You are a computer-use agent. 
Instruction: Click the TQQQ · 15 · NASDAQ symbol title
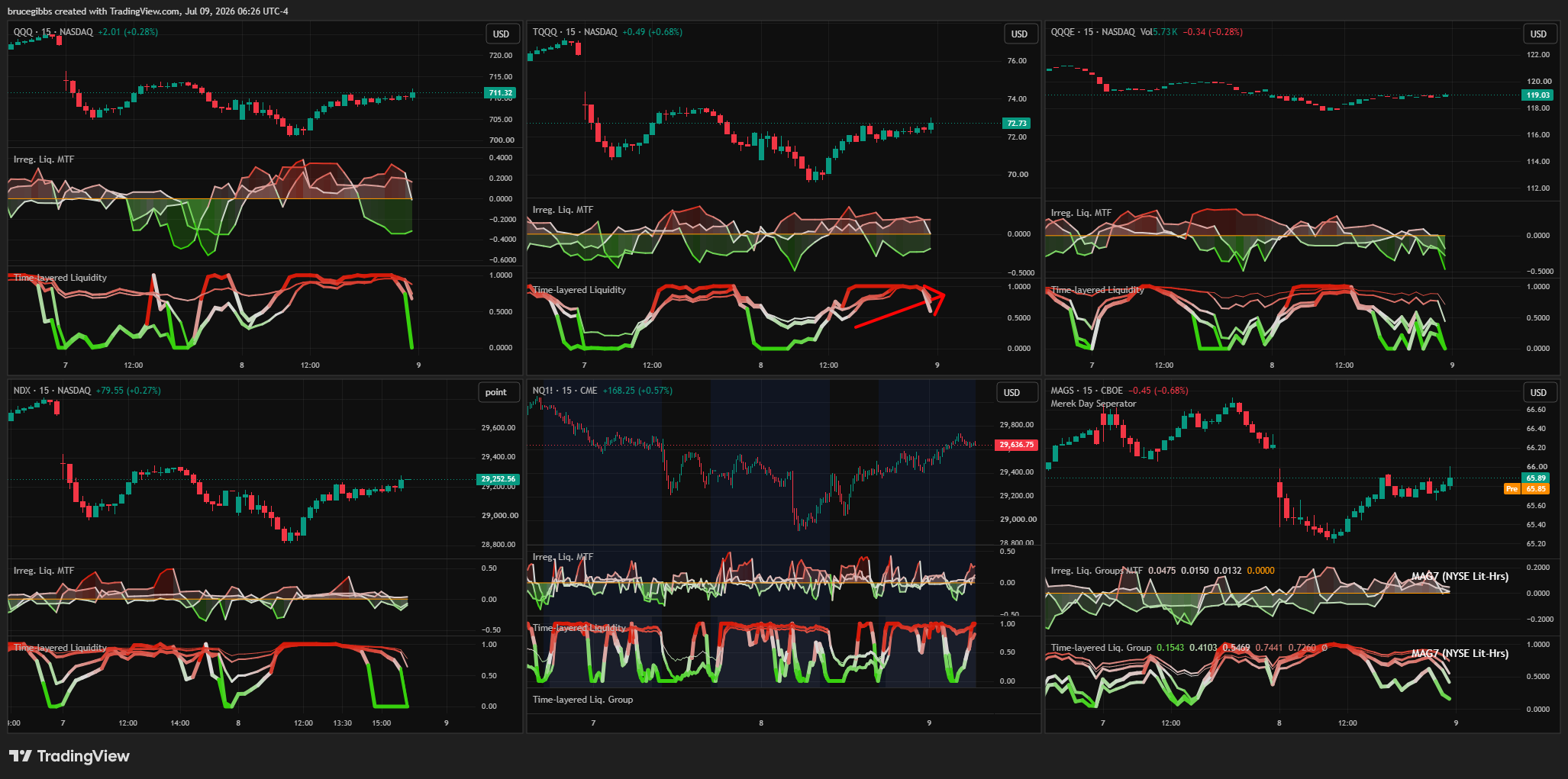click(575, 32)
